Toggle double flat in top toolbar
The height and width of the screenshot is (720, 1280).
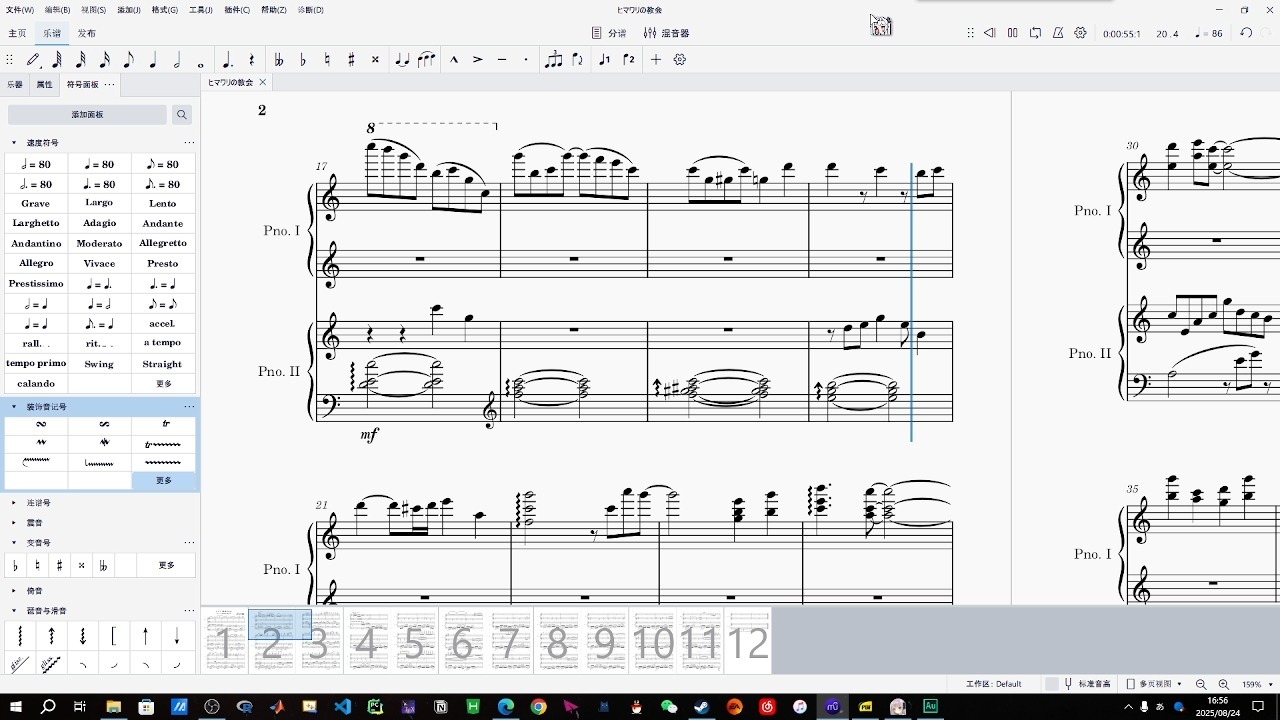(279, 60)
